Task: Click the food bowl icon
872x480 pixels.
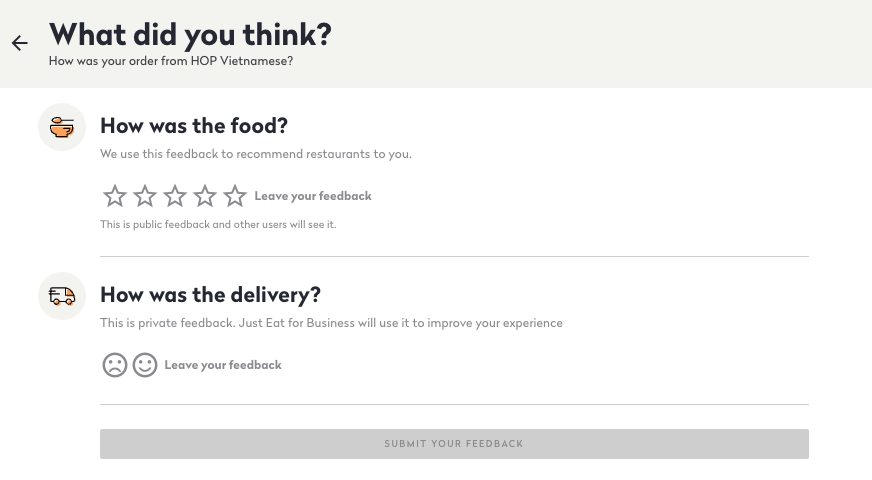Action: point(62,127)
